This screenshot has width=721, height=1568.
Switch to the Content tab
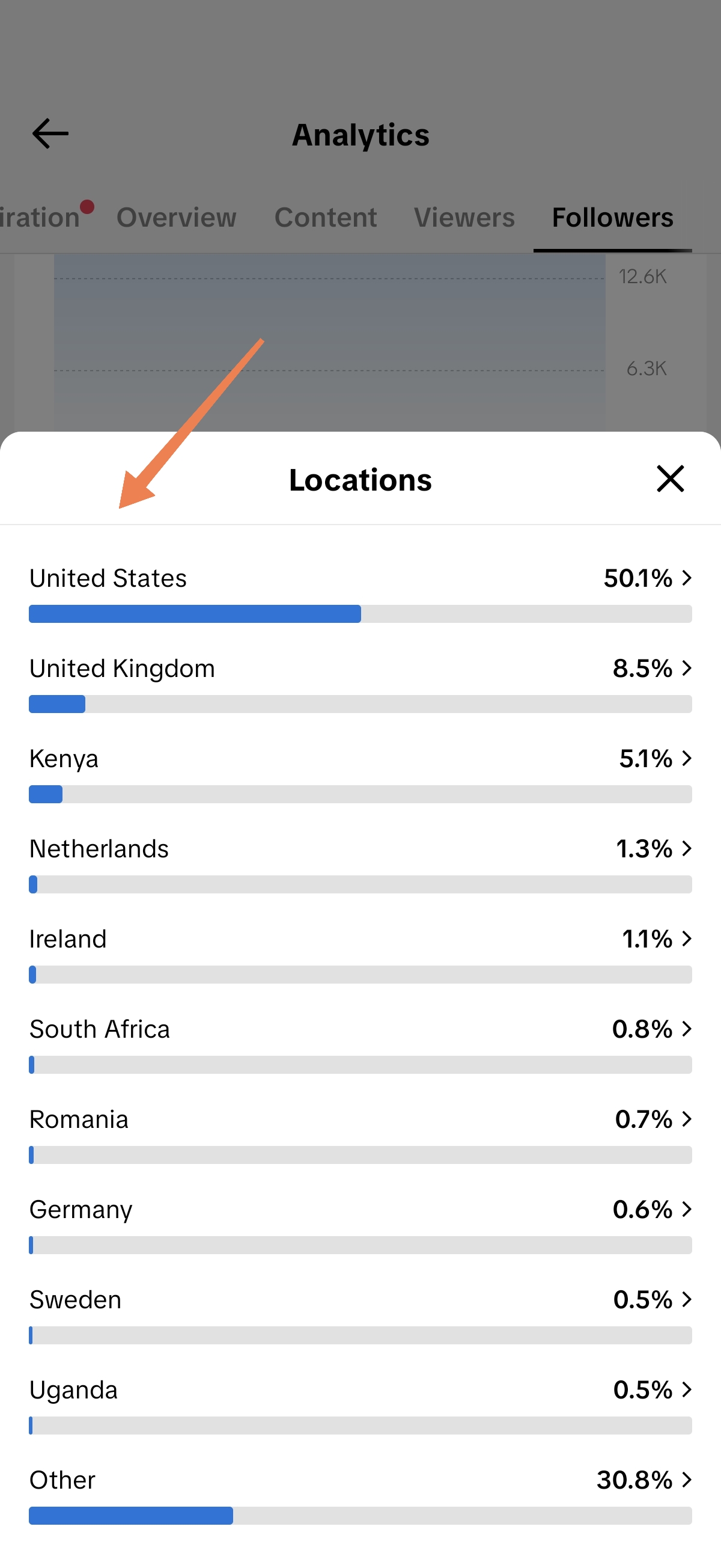pyautogui.click(x=326, y=217)
